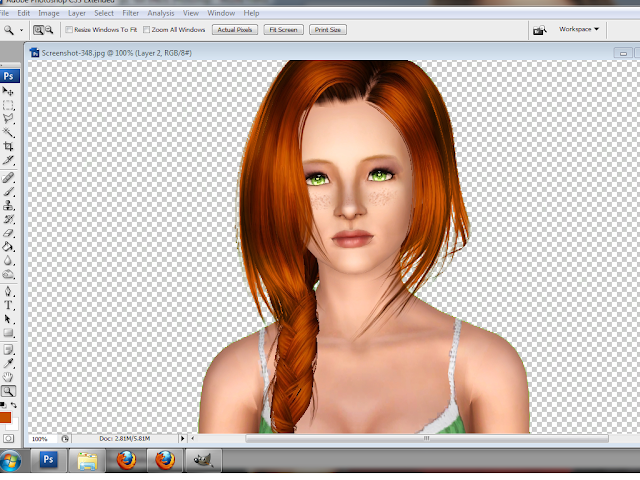The height and width of the screenshot is (480, 640).
Task: Select the History Brush tool
Action: click(x=8, y=219)
